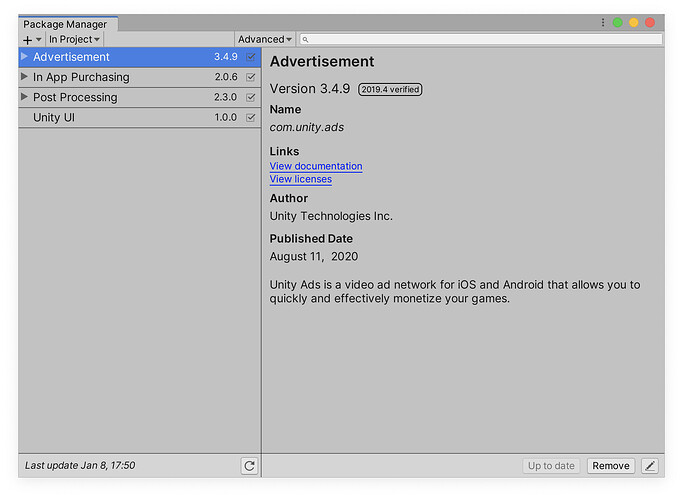Refresh the package list
The image size is (683, 499).
tap(249, 466)
